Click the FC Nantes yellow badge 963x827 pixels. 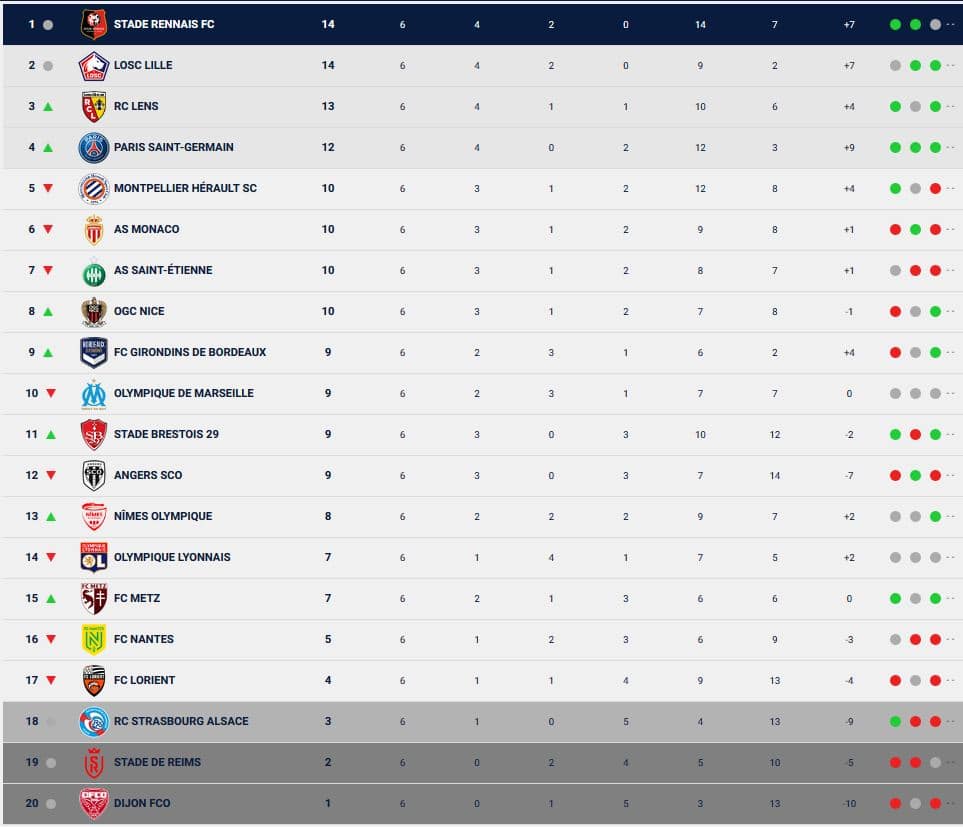click(x=94, y=639)
